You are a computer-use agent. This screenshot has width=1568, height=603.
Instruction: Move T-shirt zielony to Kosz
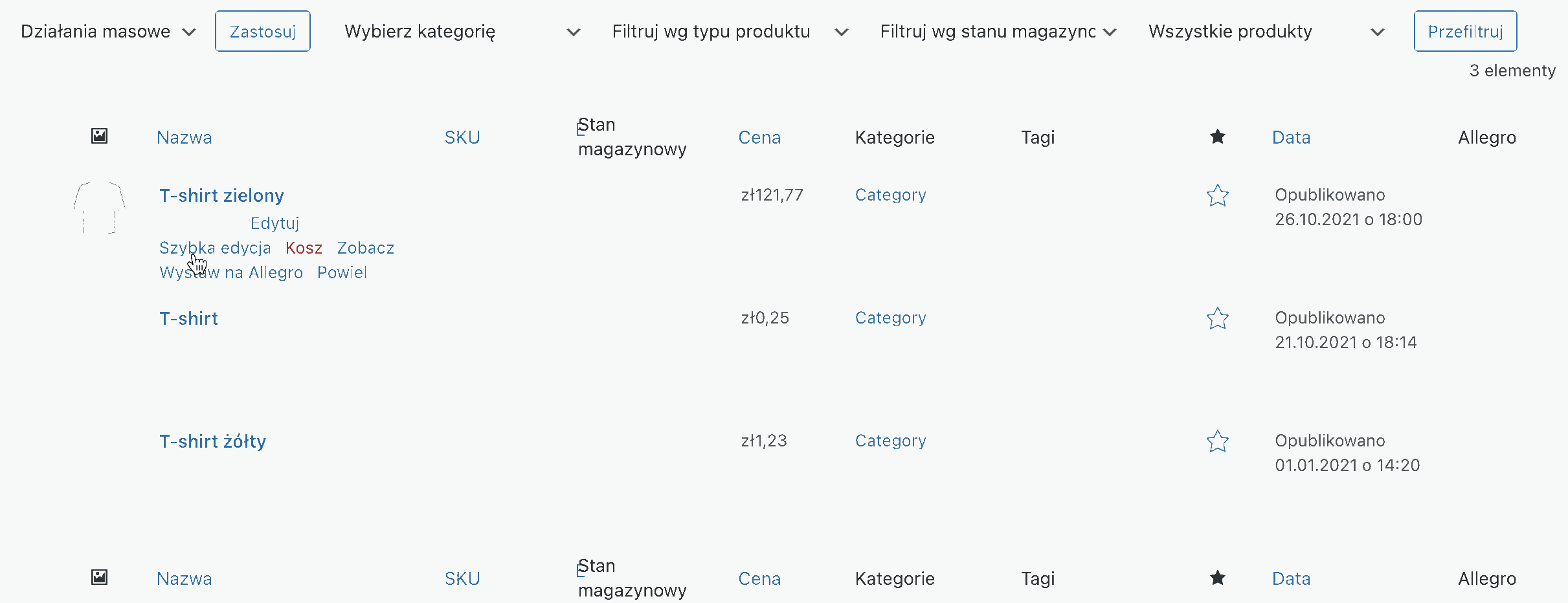click(304, 248)
